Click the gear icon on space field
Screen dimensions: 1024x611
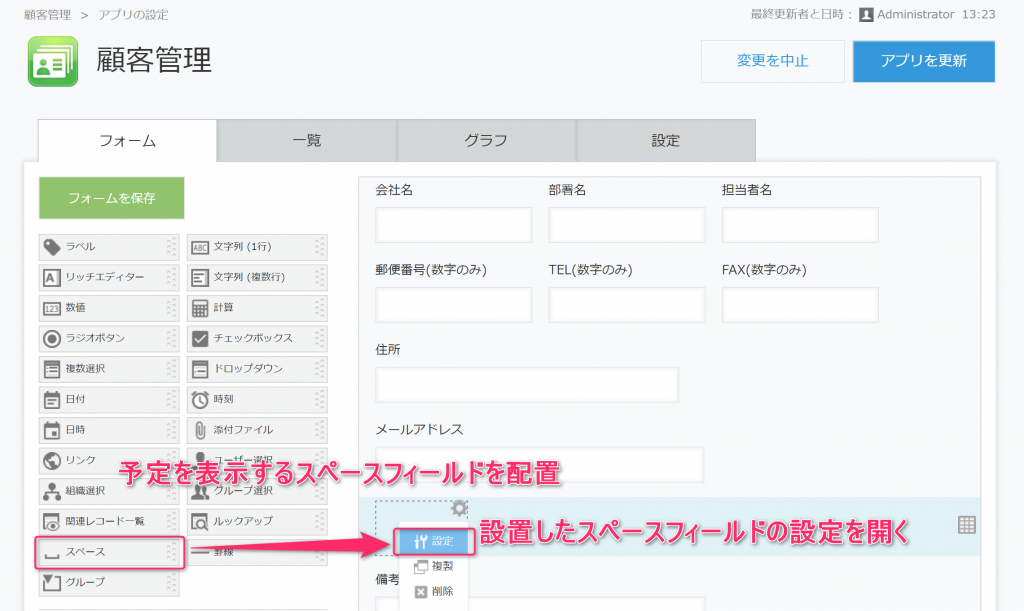(460, 508)
